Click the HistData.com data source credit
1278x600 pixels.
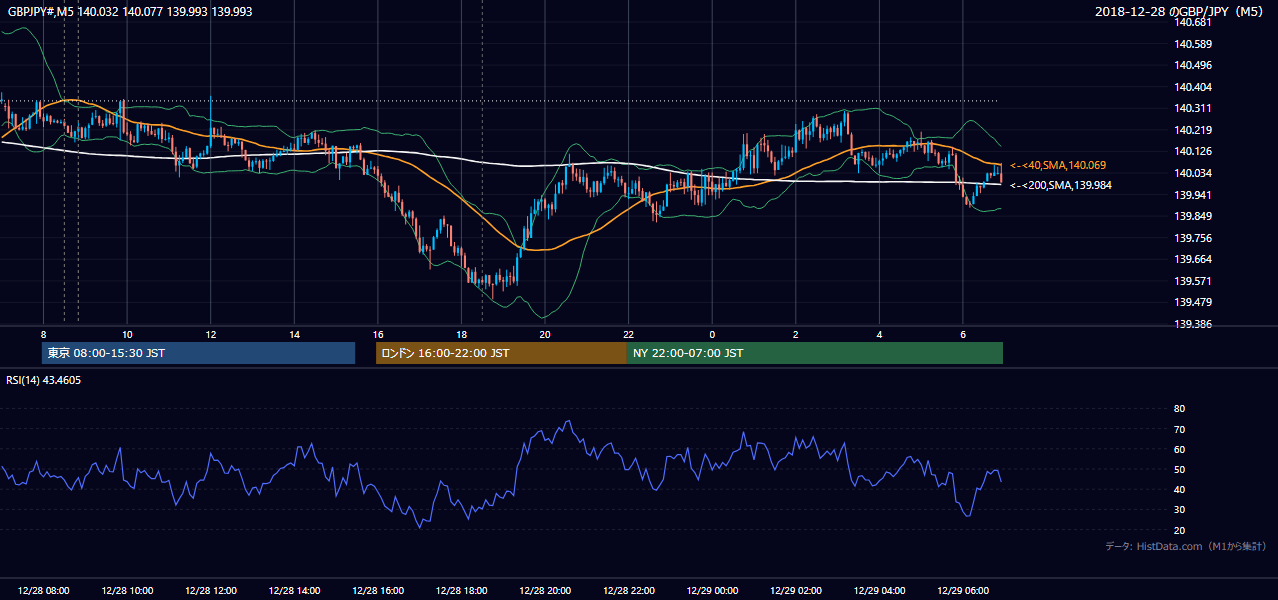click(1185, 546)
